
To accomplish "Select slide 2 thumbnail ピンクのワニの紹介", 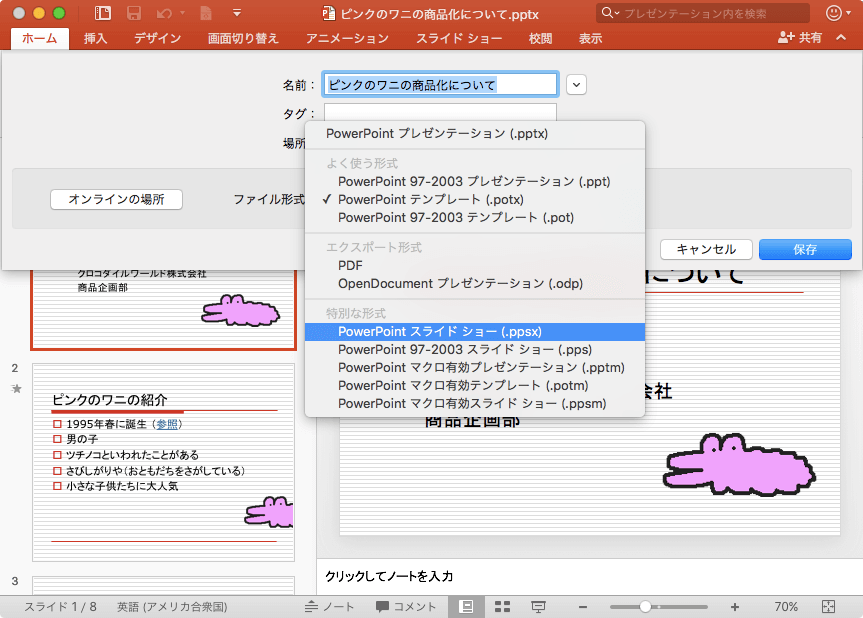I will click(163, 462).
